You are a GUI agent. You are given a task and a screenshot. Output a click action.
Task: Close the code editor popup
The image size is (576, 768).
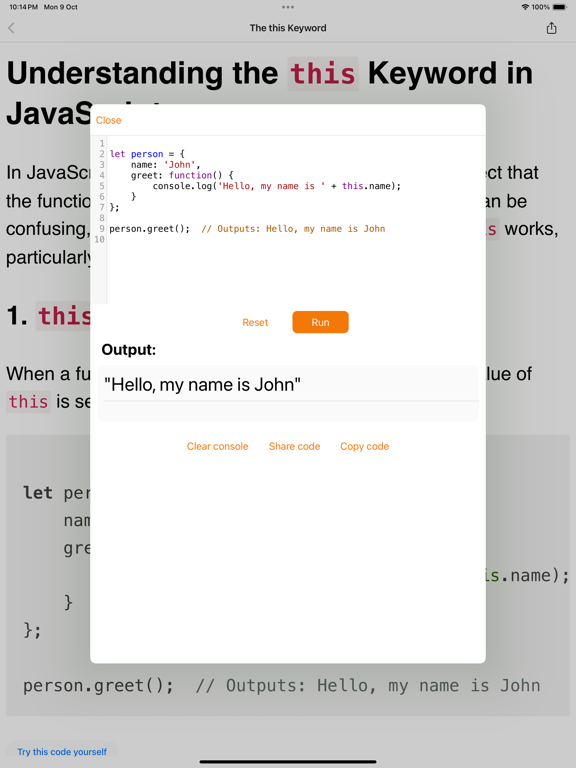[x=108, y=120]
